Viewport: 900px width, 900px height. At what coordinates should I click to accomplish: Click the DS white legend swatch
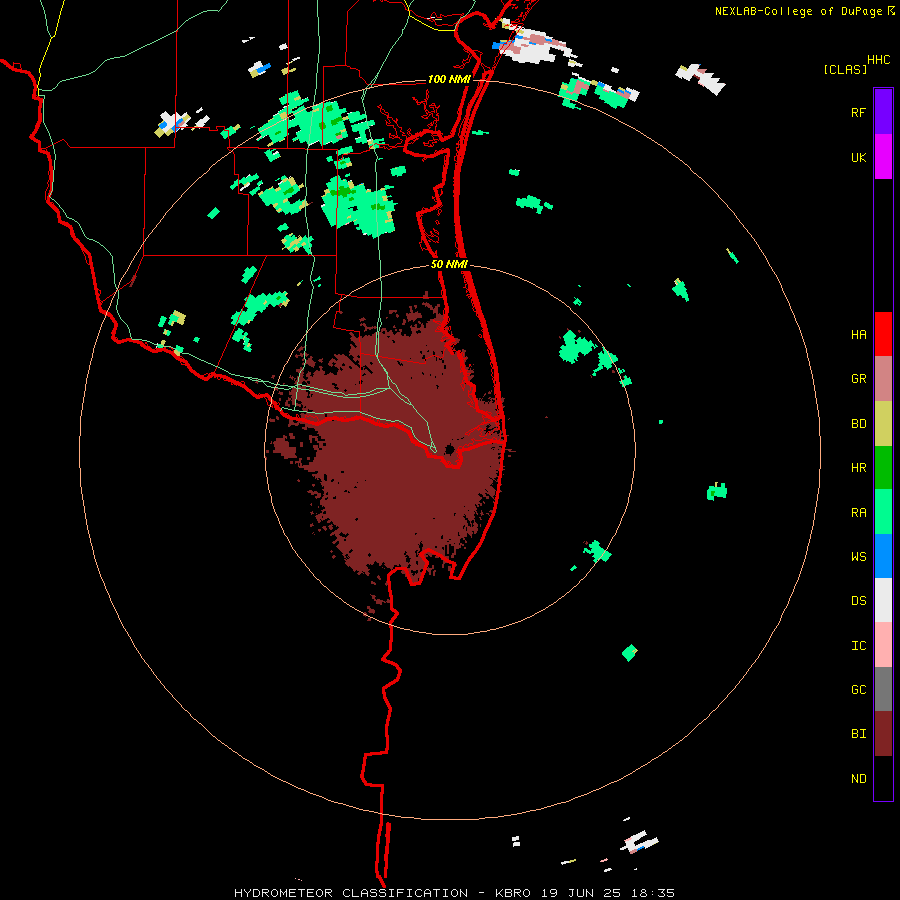click(883, 600)
